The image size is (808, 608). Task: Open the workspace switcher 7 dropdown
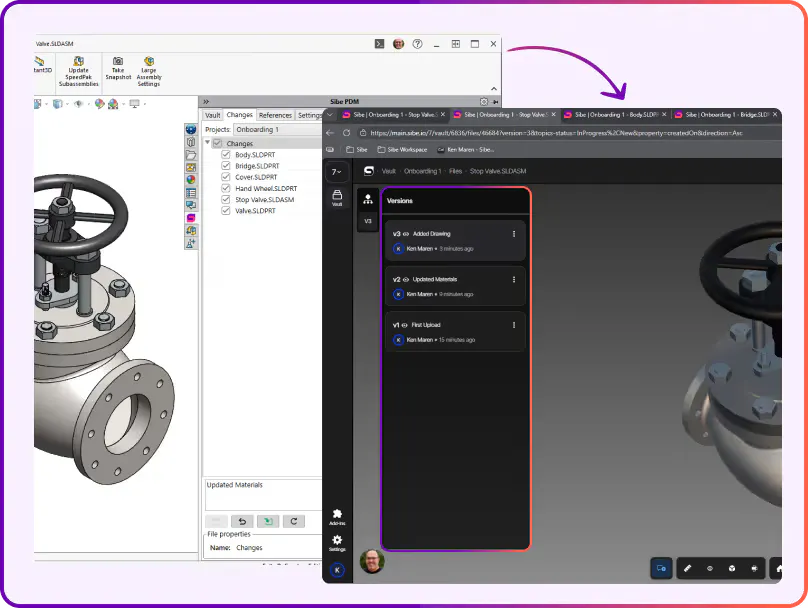tap(336, 172)
